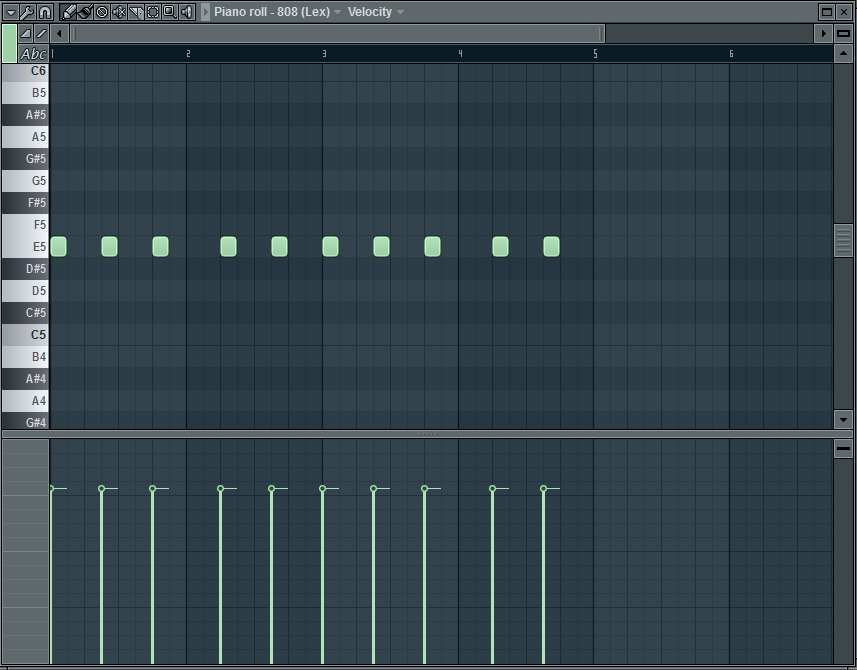The height and width of the screenshot is (670, 857).
Task: Click the small arrow before the Piano roll title
Action: [206, 11]
